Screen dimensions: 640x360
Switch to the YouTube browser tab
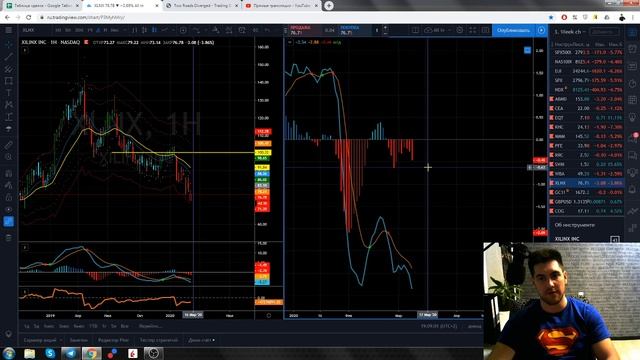(281, 6)
